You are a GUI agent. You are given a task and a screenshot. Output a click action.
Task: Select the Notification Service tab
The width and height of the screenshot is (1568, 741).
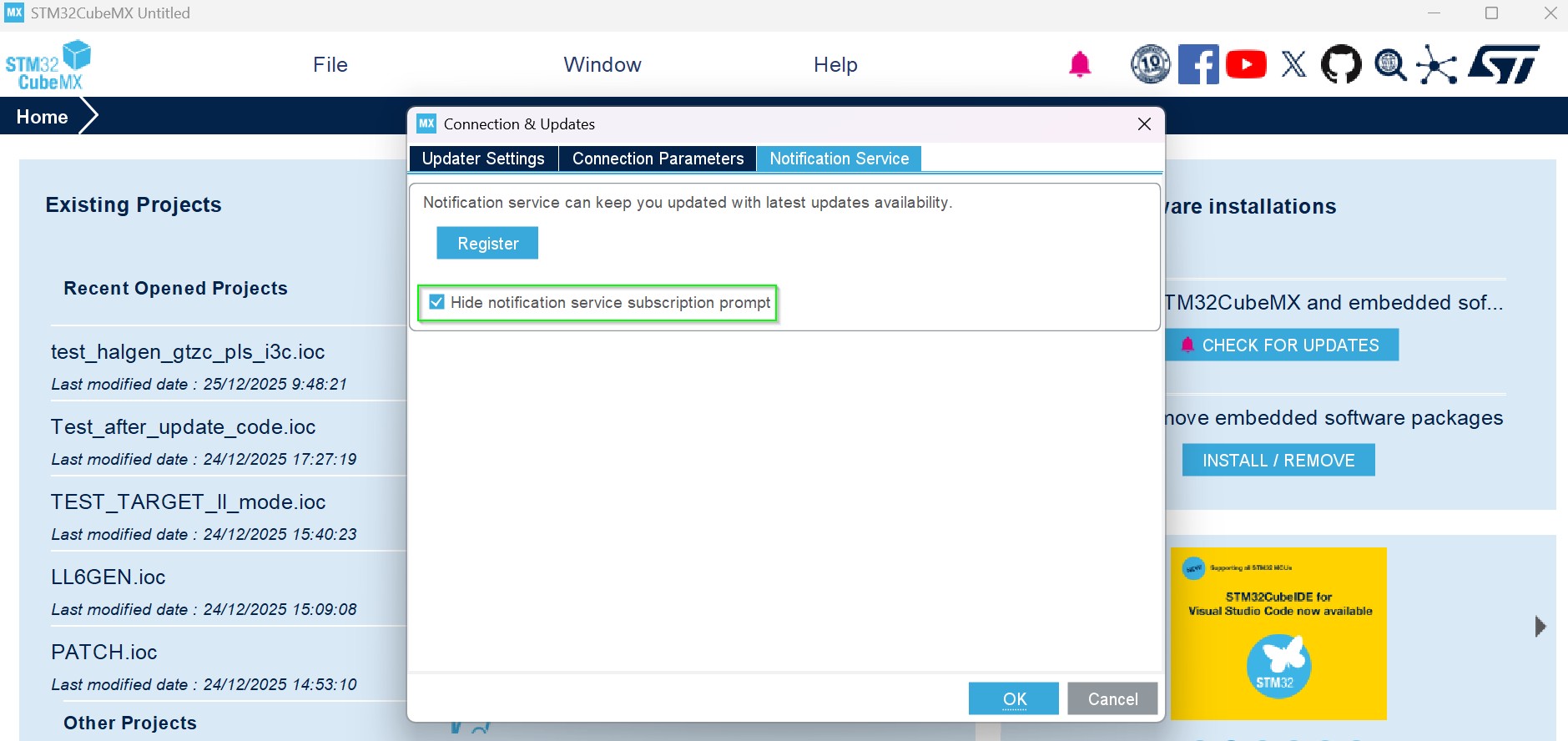pyautogui.click(x=839, y=159)
